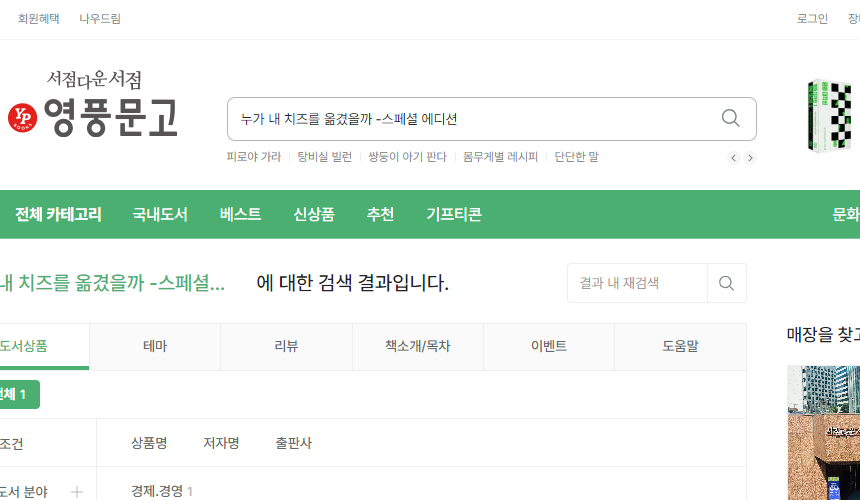Switch to the 책소개/목차 tab

(417, 346)
